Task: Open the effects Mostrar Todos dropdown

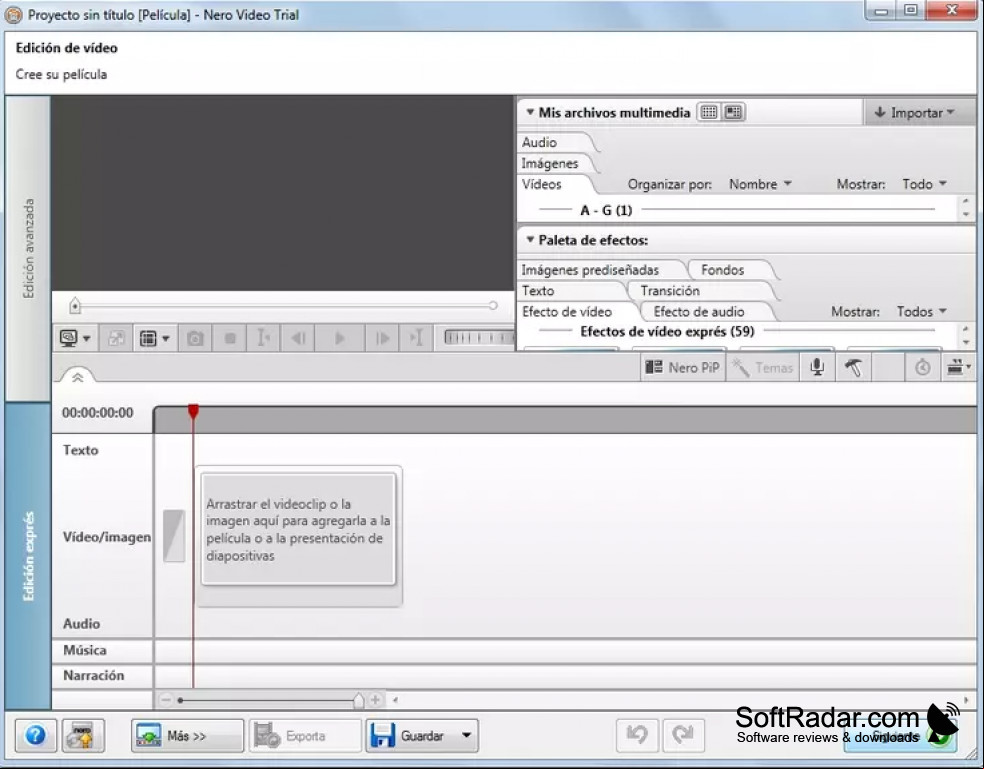Action: tap(921, 311)
